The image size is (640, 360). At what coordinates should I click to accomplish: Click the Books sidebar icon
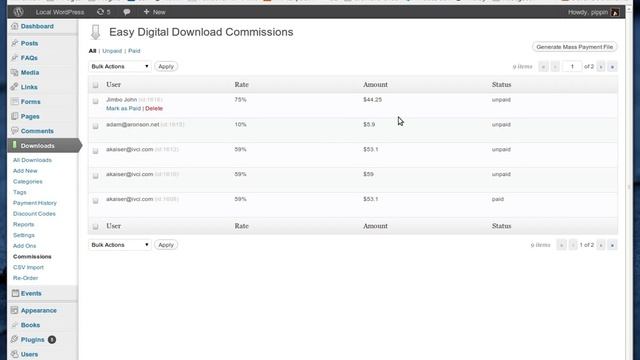click(15, 325)
